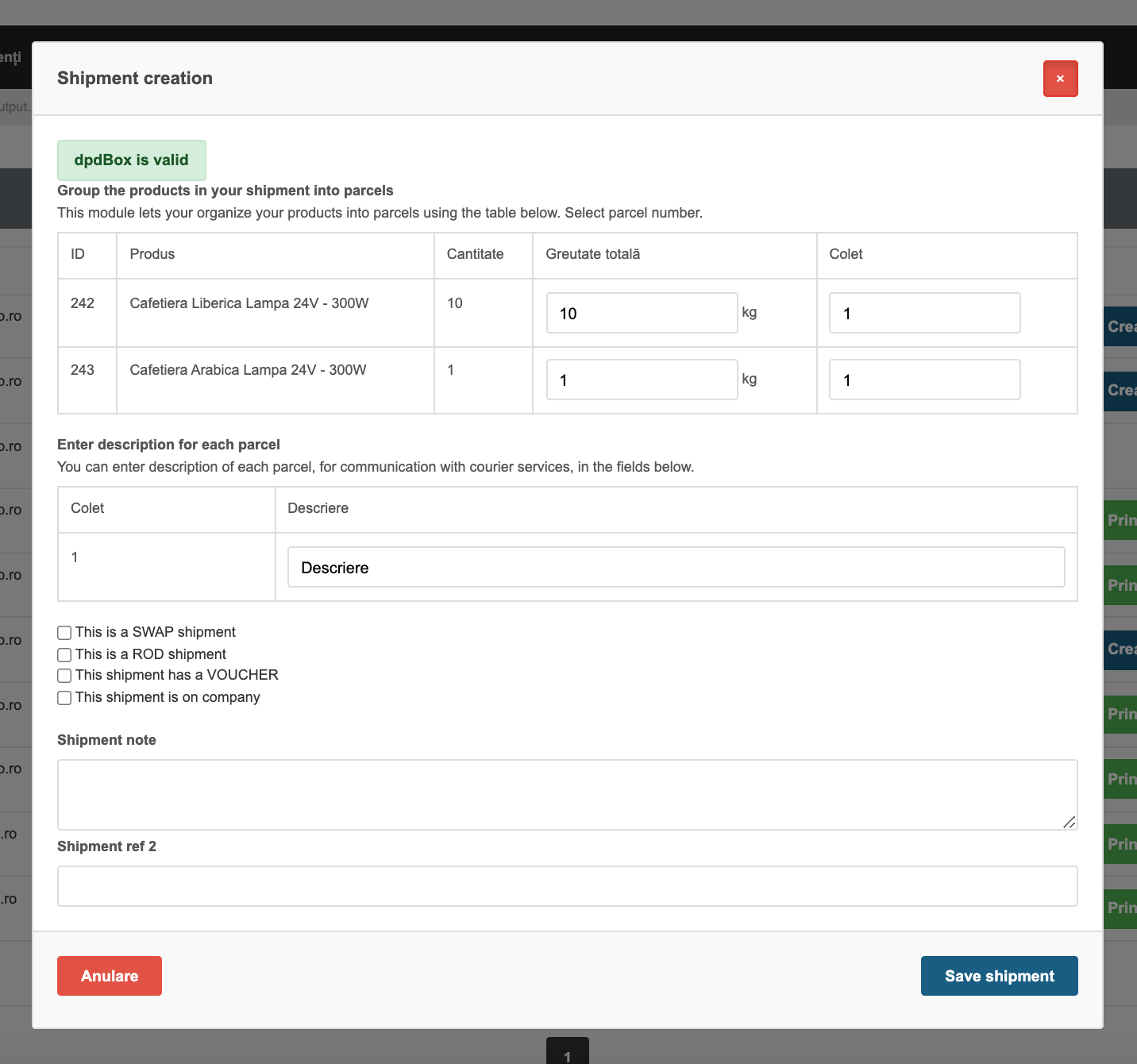Click the Descriere input for parcel 1
The width and height of the screenshot is (1137, 1064).
(x=676, y=567)
